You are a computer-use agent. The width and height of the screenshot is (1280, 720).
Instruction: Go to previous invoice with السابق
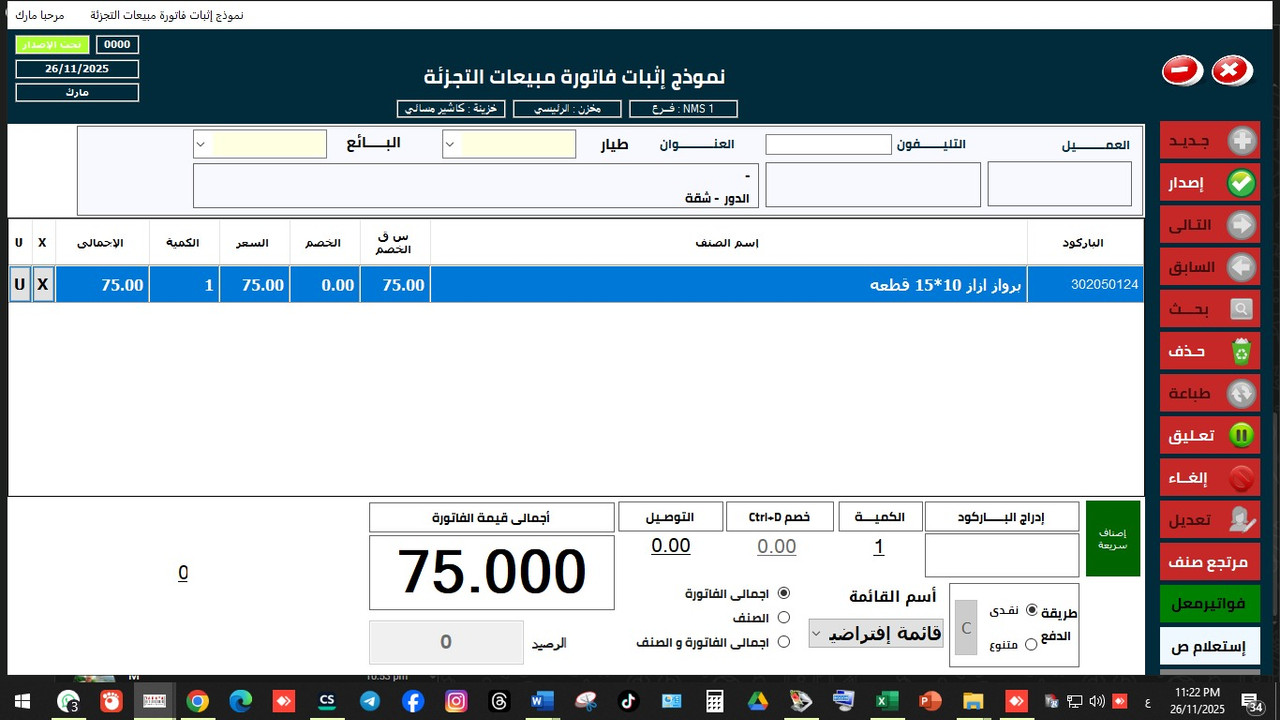(x=1210, y=267)
